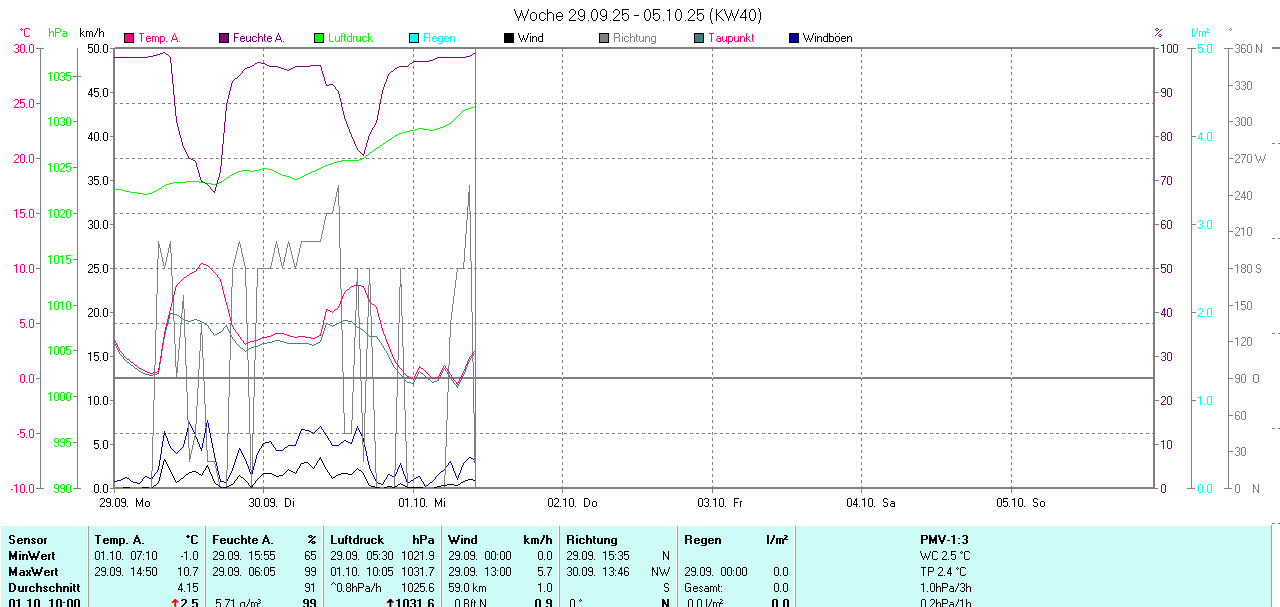The height and width of the screenshot is (607, 1280).
Task: Click the 05.10. So date label
Action: click(x=1021, y=503)
